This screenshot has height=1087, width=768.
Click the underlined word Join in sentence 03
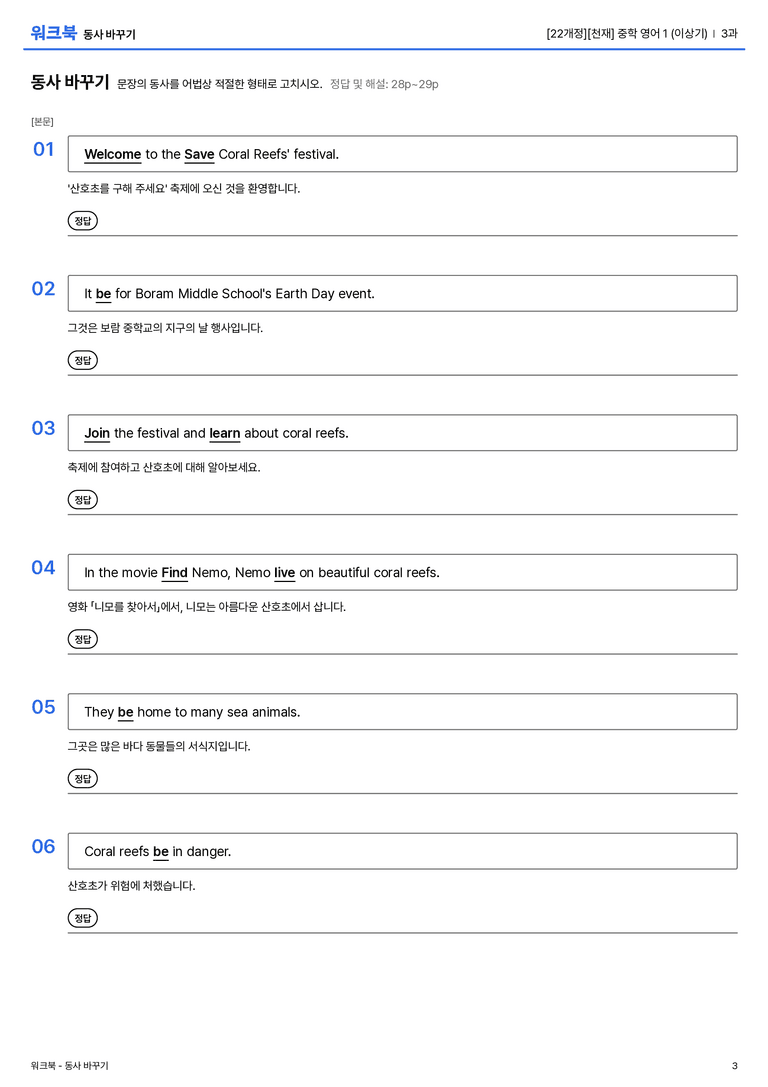click(97, 433)
